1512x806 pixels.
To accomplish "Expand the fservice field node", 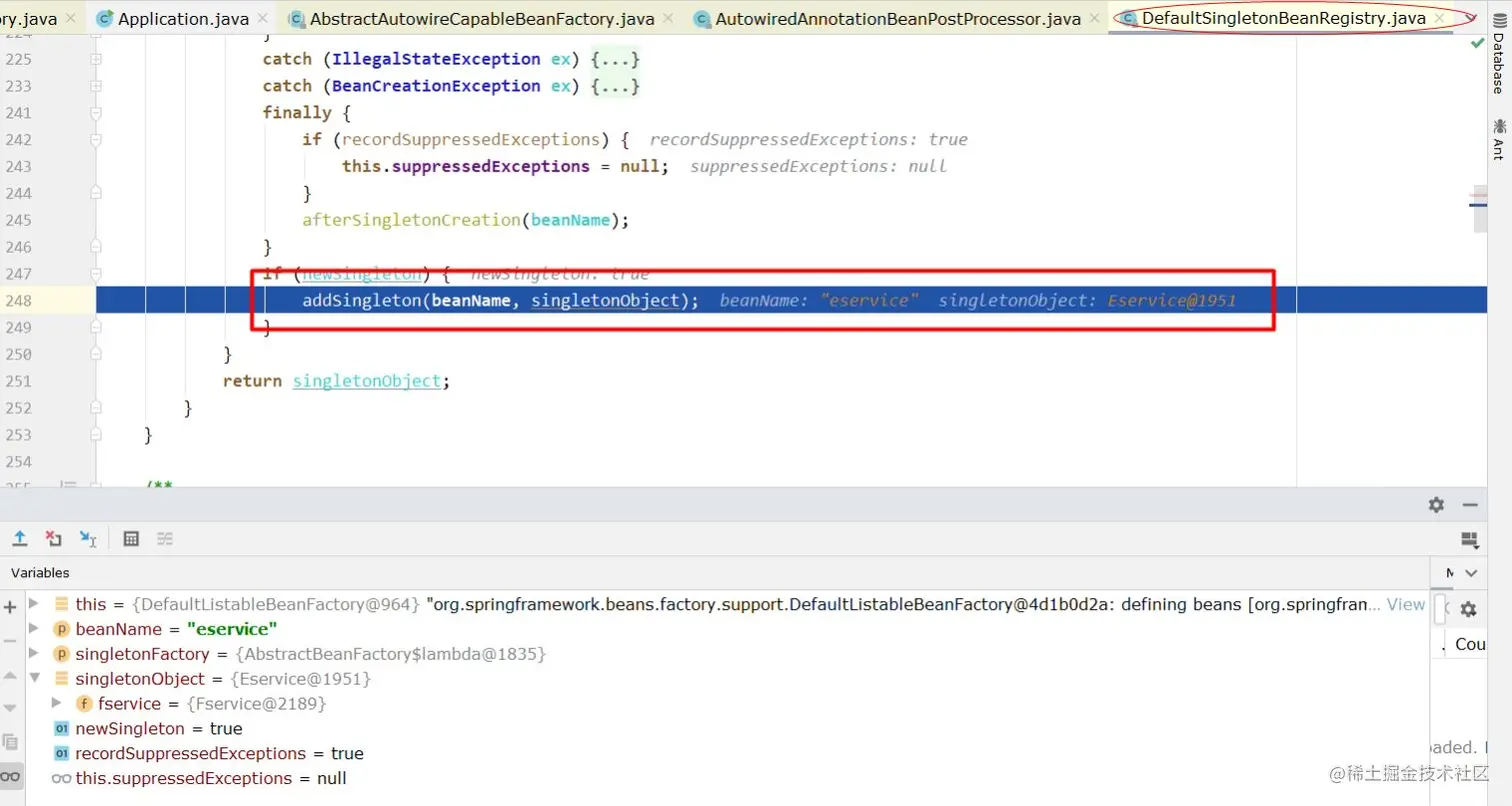I will pyautogui.click(x=57, y=704).
